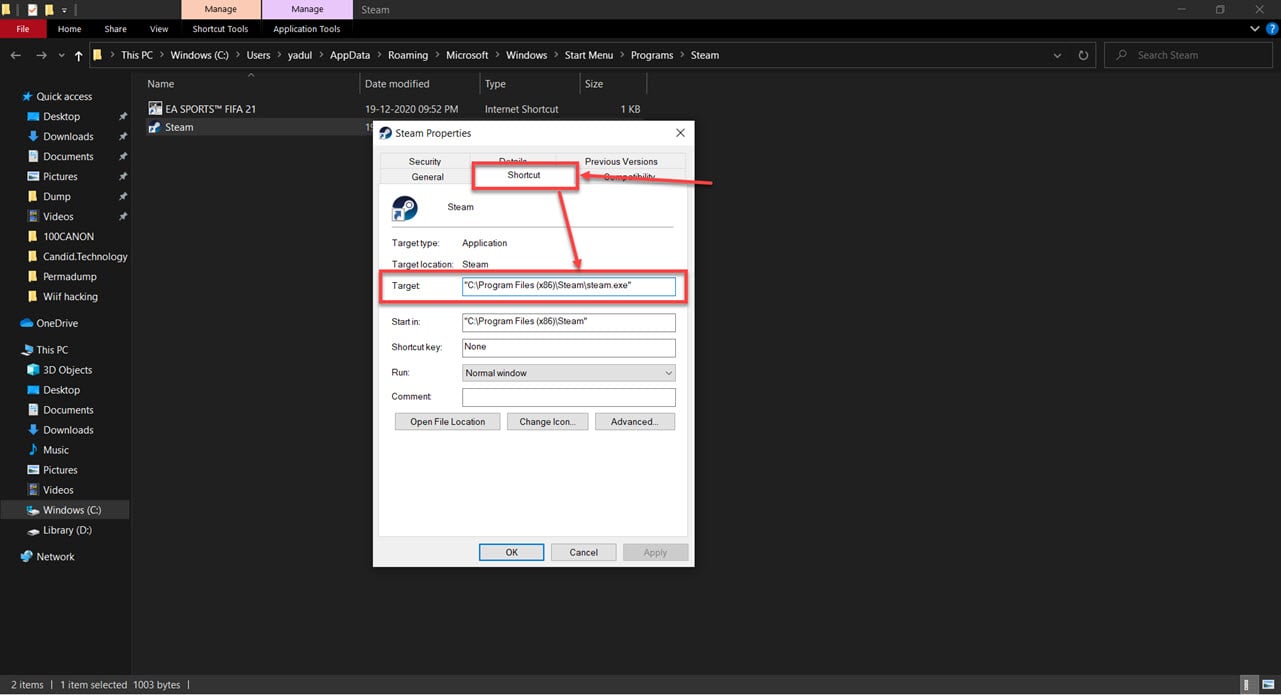Select the EA SPORTS FIFA 21 shortcut
The image size is (1281, 695).
coord(211,108)
